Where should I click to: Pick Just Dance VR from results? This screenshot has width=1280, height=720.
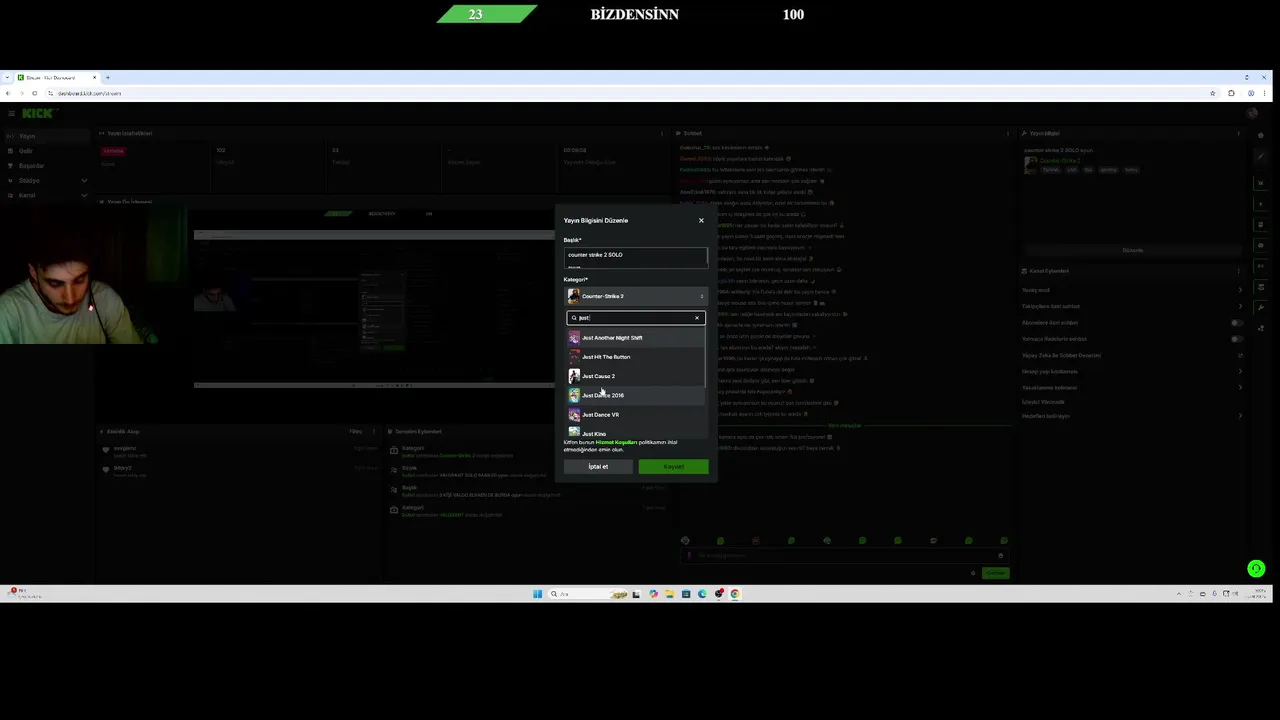[x=634, y=415]
